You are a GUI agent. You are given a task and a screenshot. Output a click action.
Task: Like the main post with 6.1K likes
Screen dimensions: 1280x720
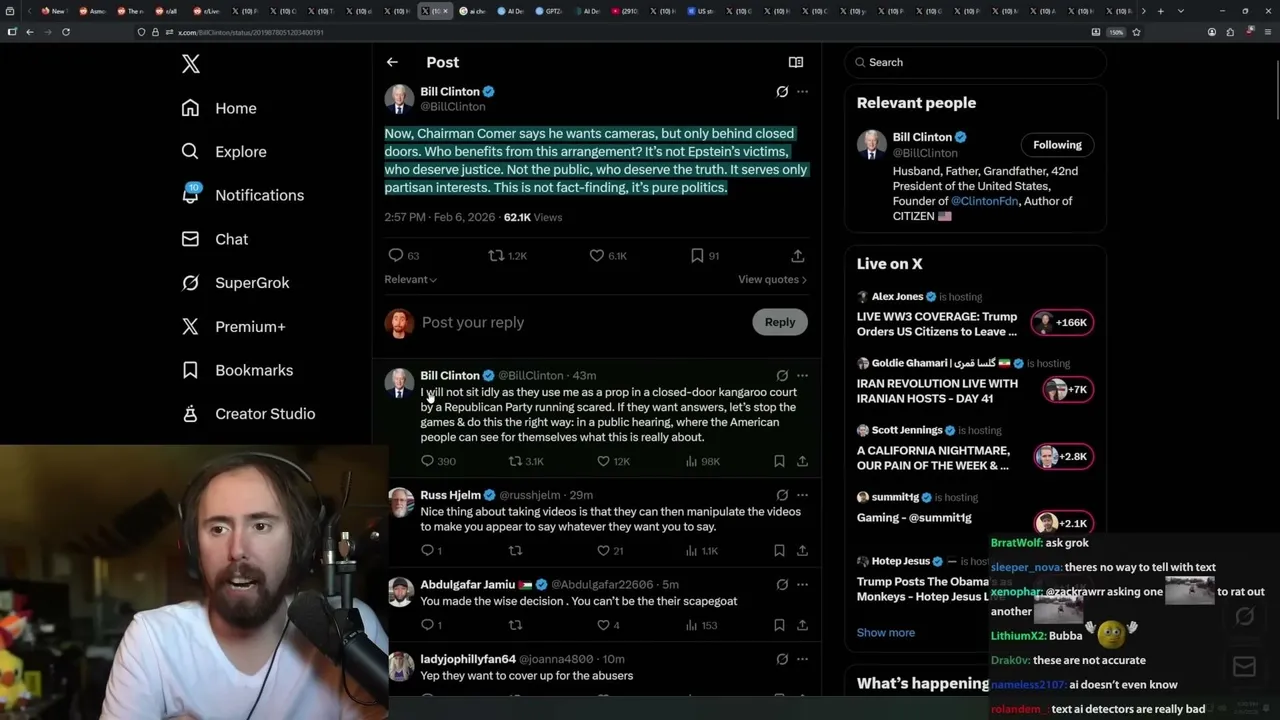(x=597, y=256)
